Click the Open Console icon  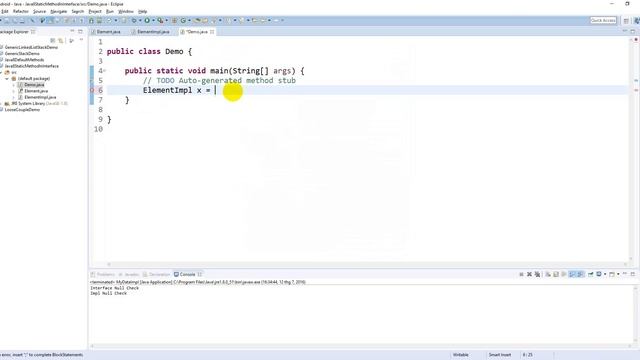[612, 274]
